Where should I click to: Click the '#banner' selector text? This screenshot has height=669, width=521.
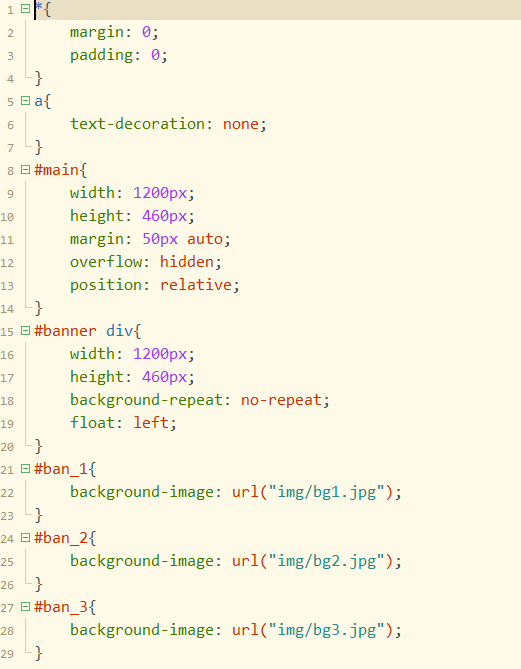tap(65, 331)
